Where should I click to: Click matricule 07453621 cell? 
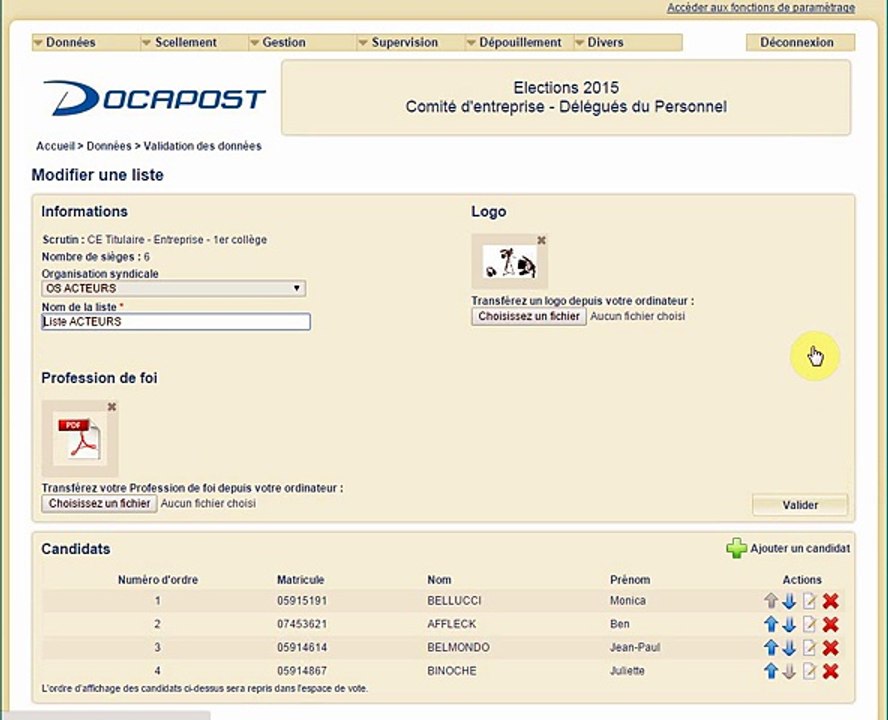point(302,624)
